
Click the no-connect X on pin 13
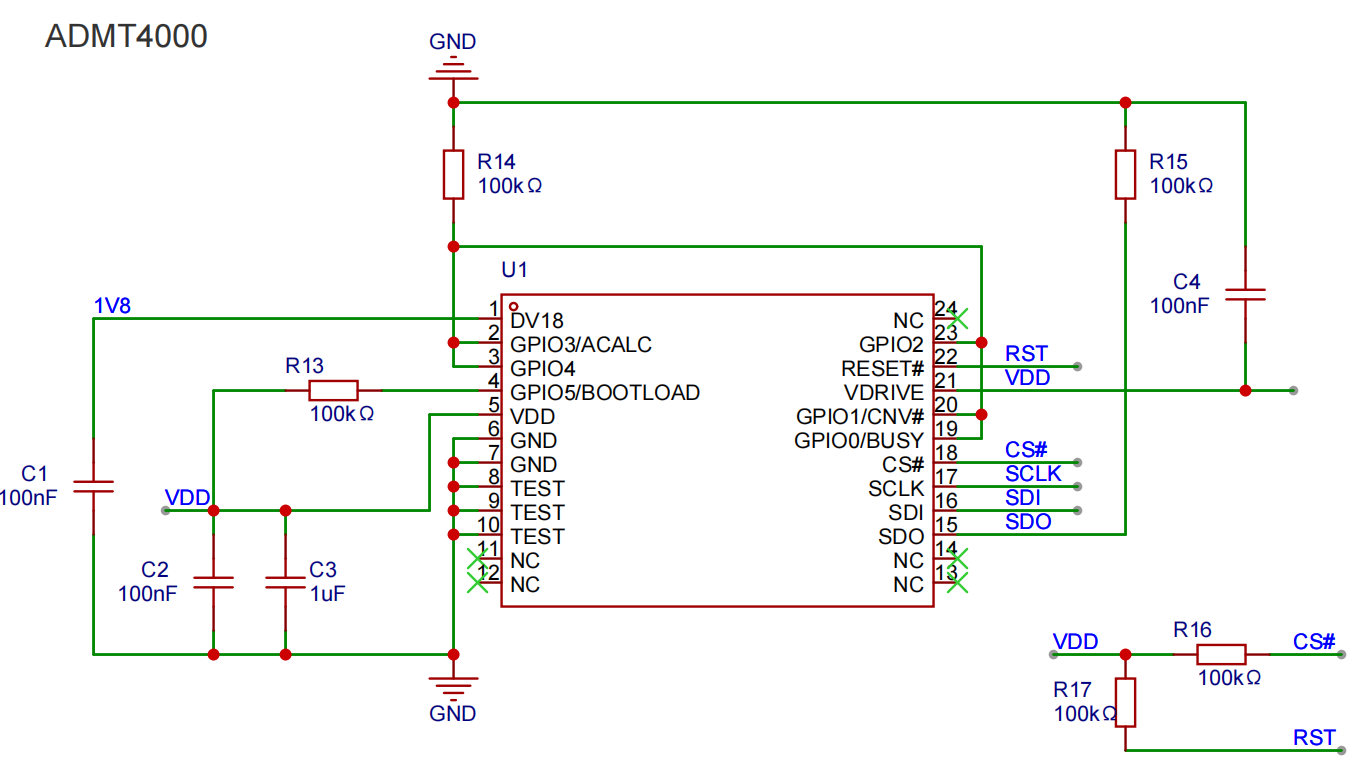957,582
